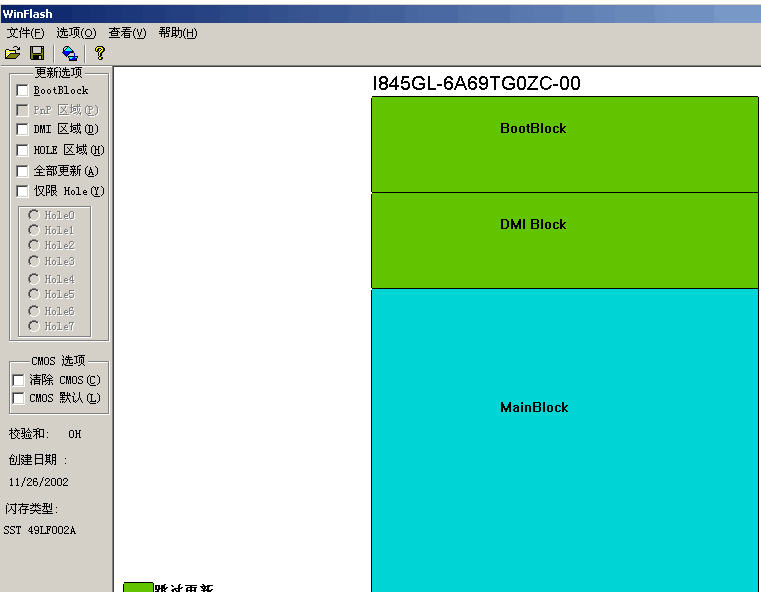Image resolution: width=761 pixels, height=592 pixels.
Task: Open the 文件 menu
Action: click(25, 33)
